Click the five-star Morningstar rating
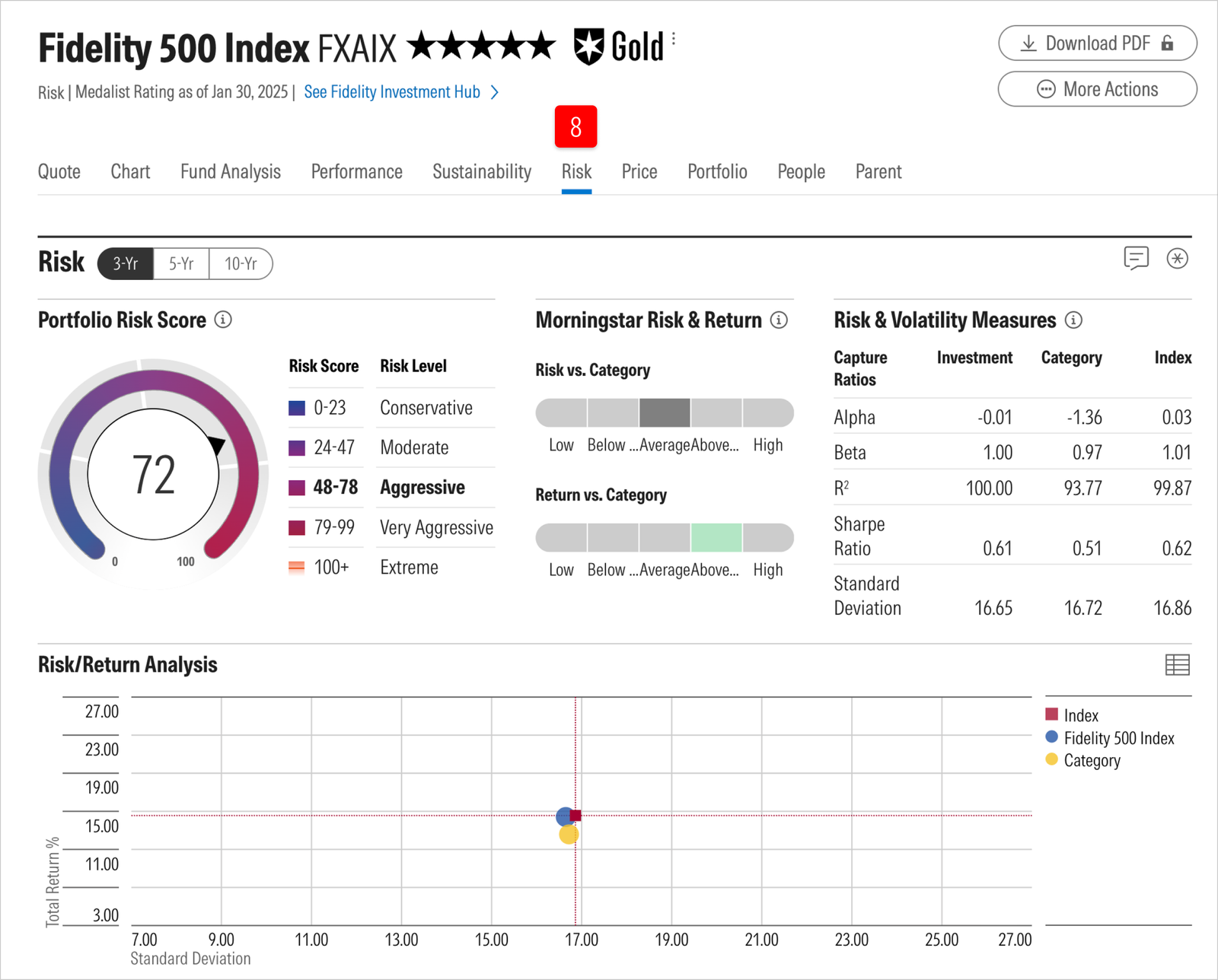Screen dimensions: 1218x980 tap(482, 46)
